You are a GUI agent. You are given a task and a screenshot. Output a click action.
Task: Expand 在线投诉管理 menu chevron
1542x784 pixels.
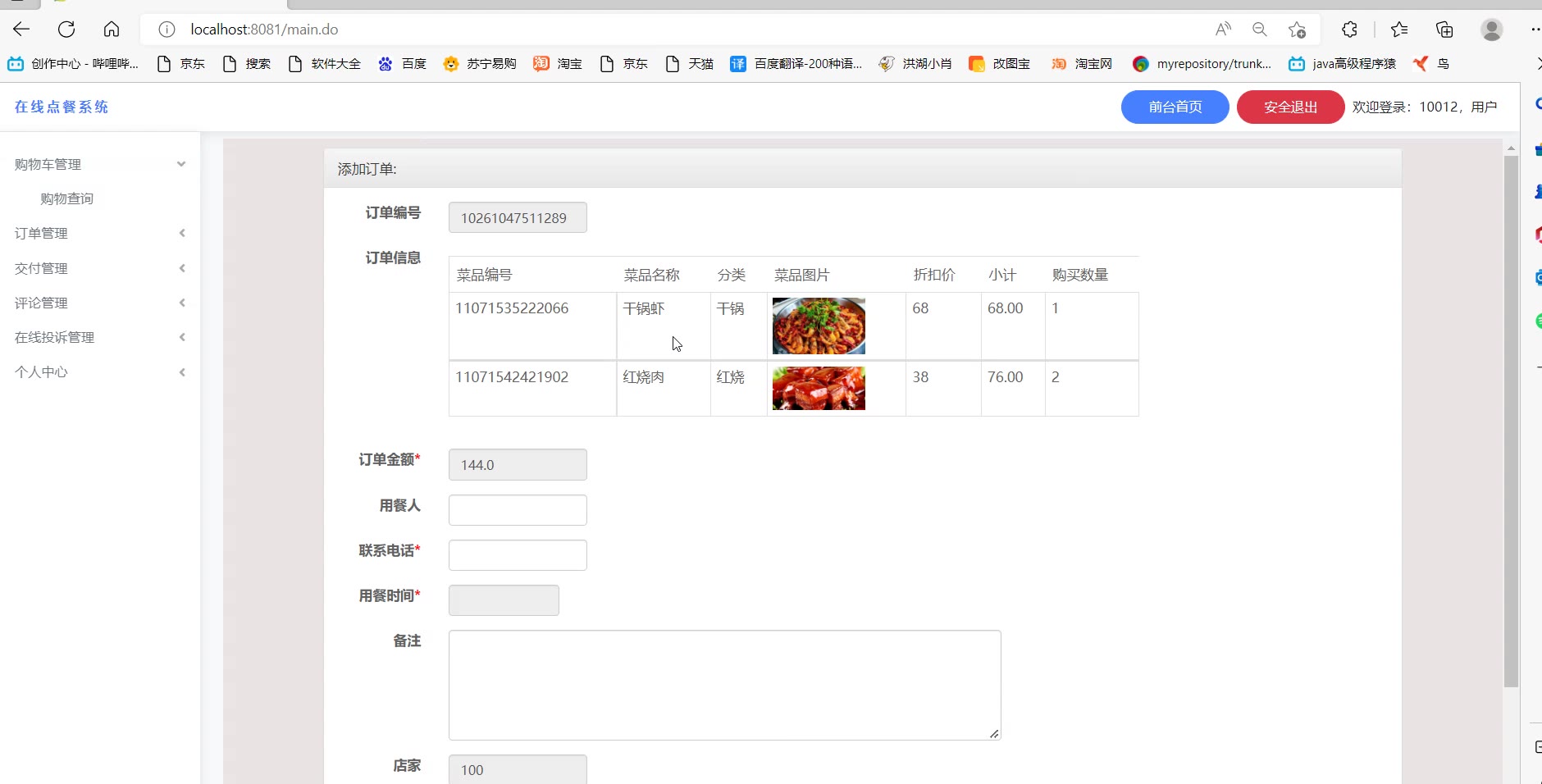point(182,337)
